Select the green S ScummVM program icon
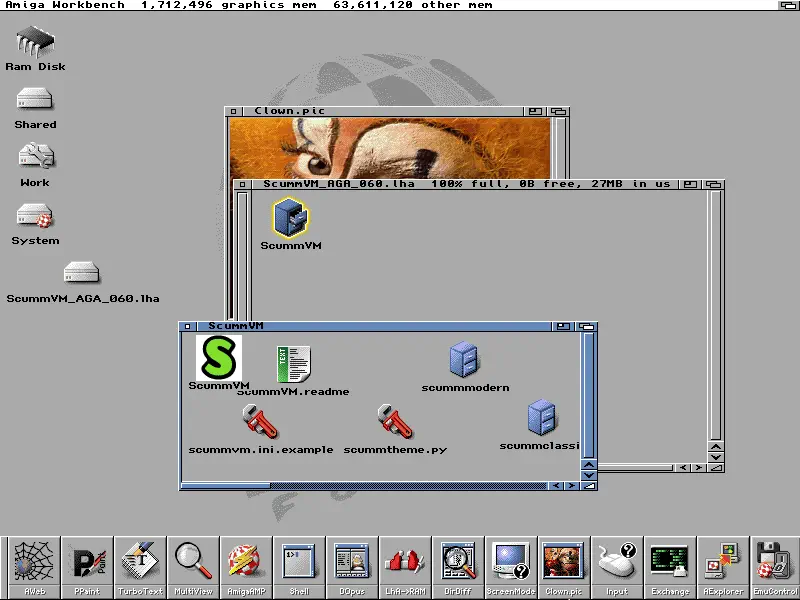800x600 pixels. pyautogui.click(x=219, y=358)
